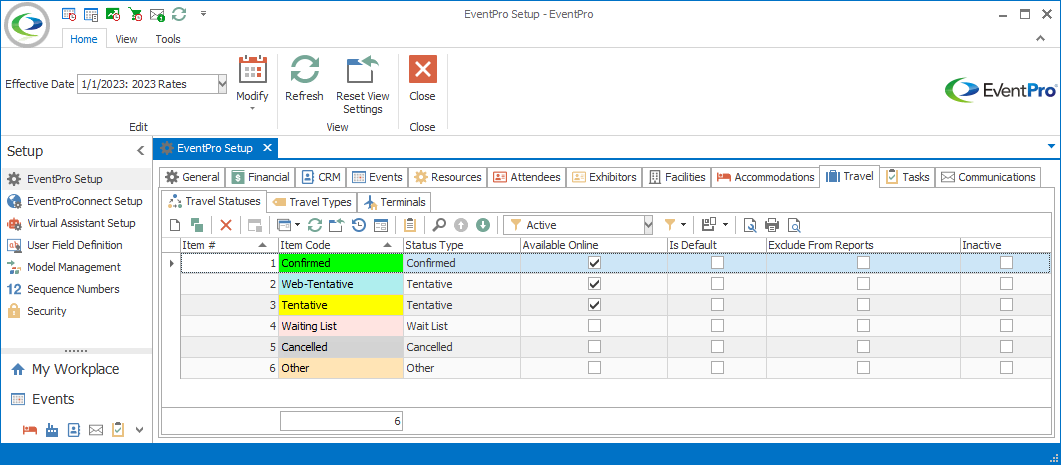Select the green Confirmed item code cell
Screen dimensions: 1061x465
(x=341, y=263)
